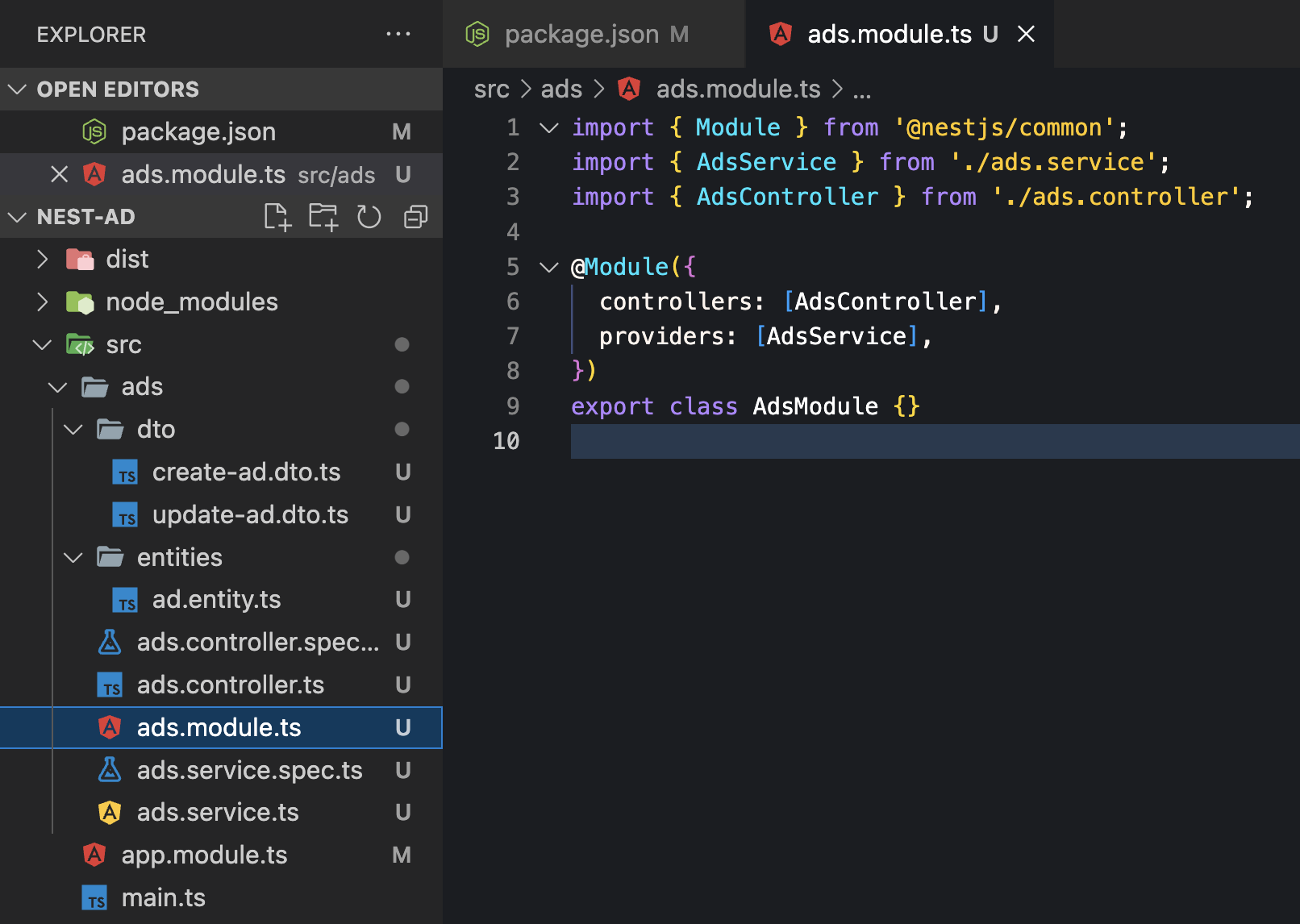Click the dto folder icon
The width and height of the screenshot is (1300, 924).
click(x=110, y=429)
